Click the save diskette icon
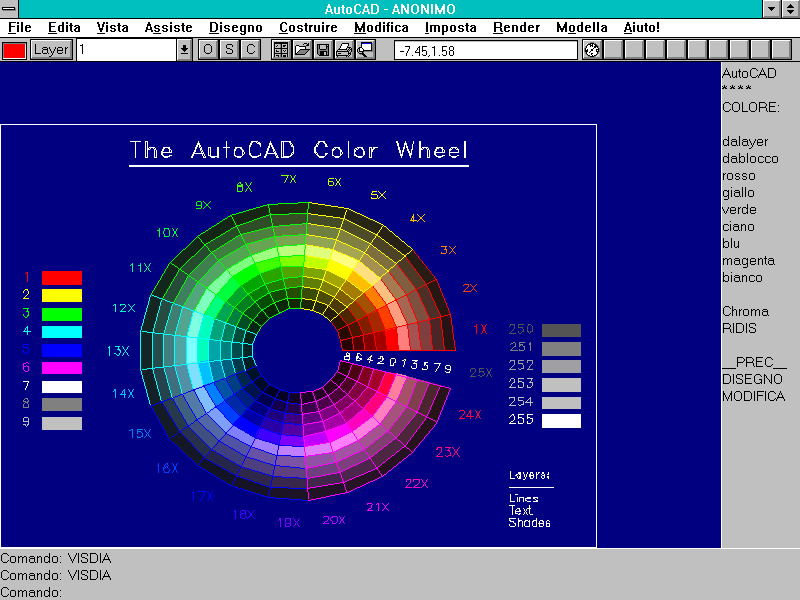The height and width of the screenshot is (600, 800). [323, 50]
